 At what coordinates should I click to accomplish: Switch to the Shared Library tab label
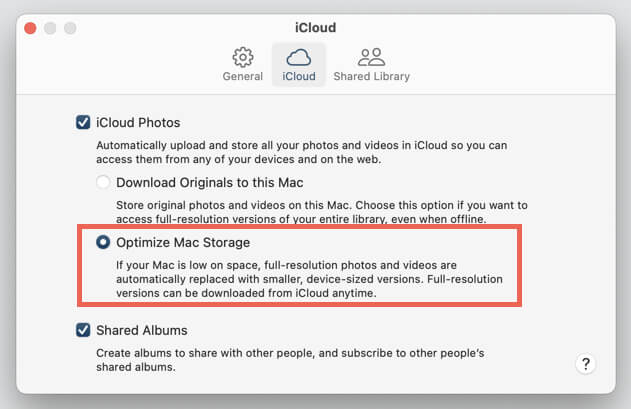click(371, 76)
